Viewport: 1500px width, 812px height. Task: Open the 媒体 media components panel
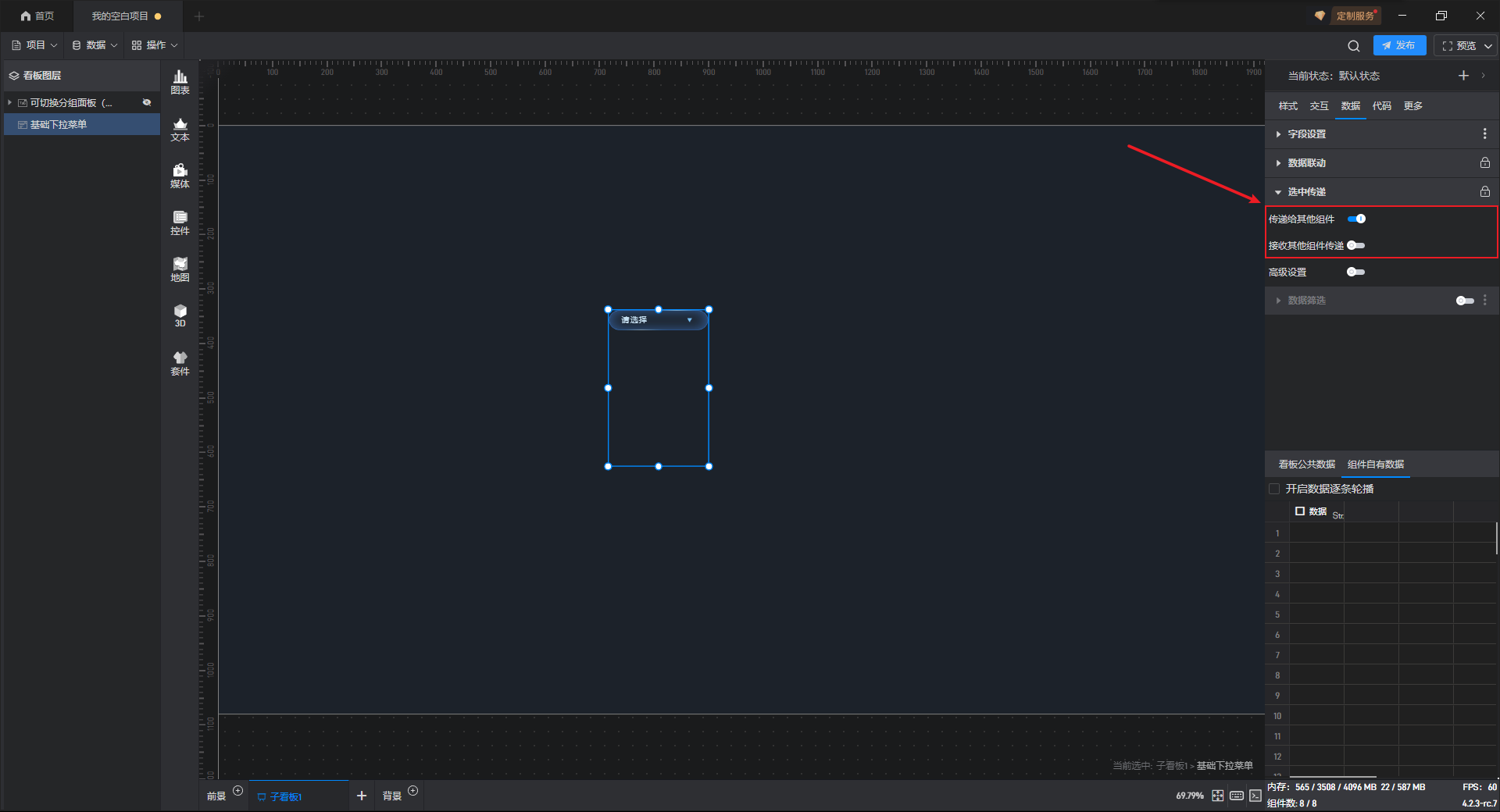[180, 176]
